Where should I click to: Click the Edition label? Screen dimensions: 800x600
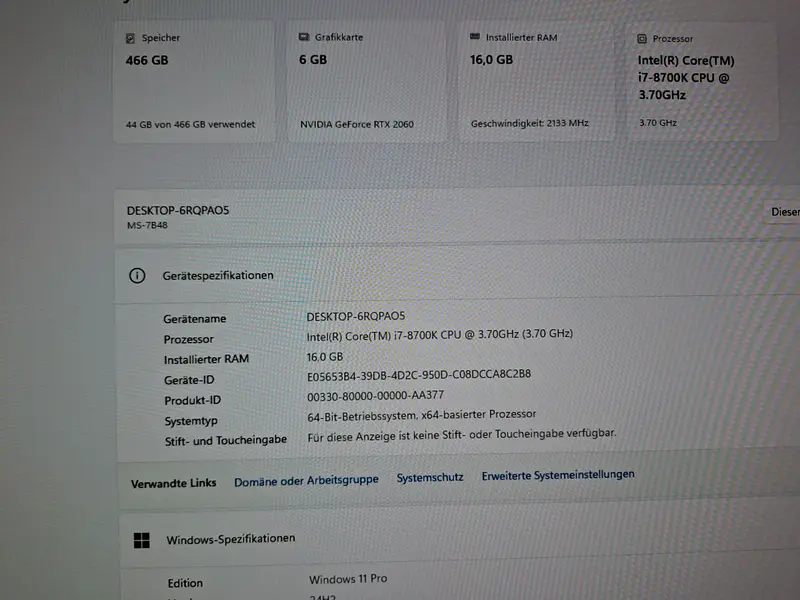coord(185,583)
